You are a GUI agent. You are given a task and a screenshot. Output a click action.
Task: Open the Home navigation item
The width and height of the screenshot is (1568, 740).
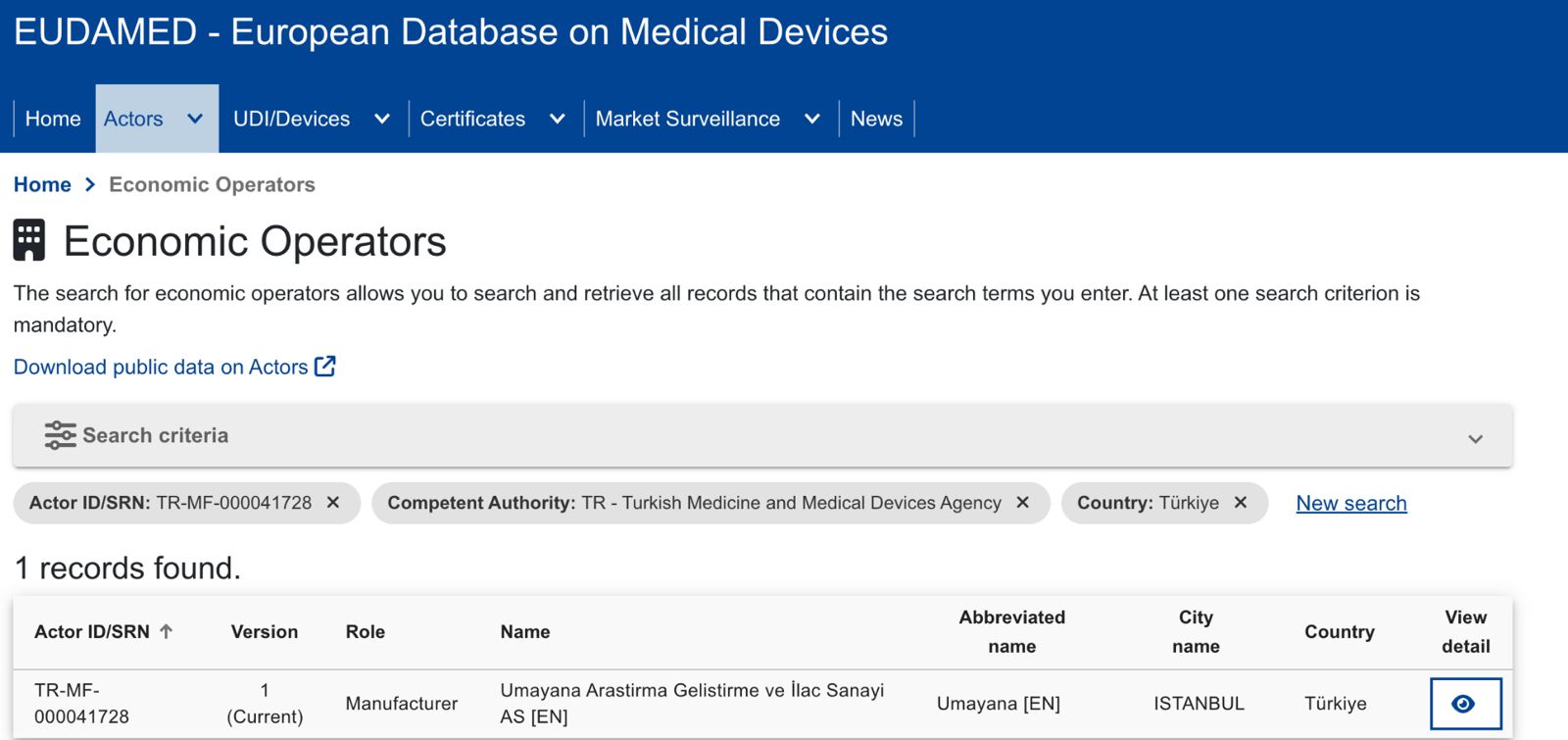(x=53, y=119)
